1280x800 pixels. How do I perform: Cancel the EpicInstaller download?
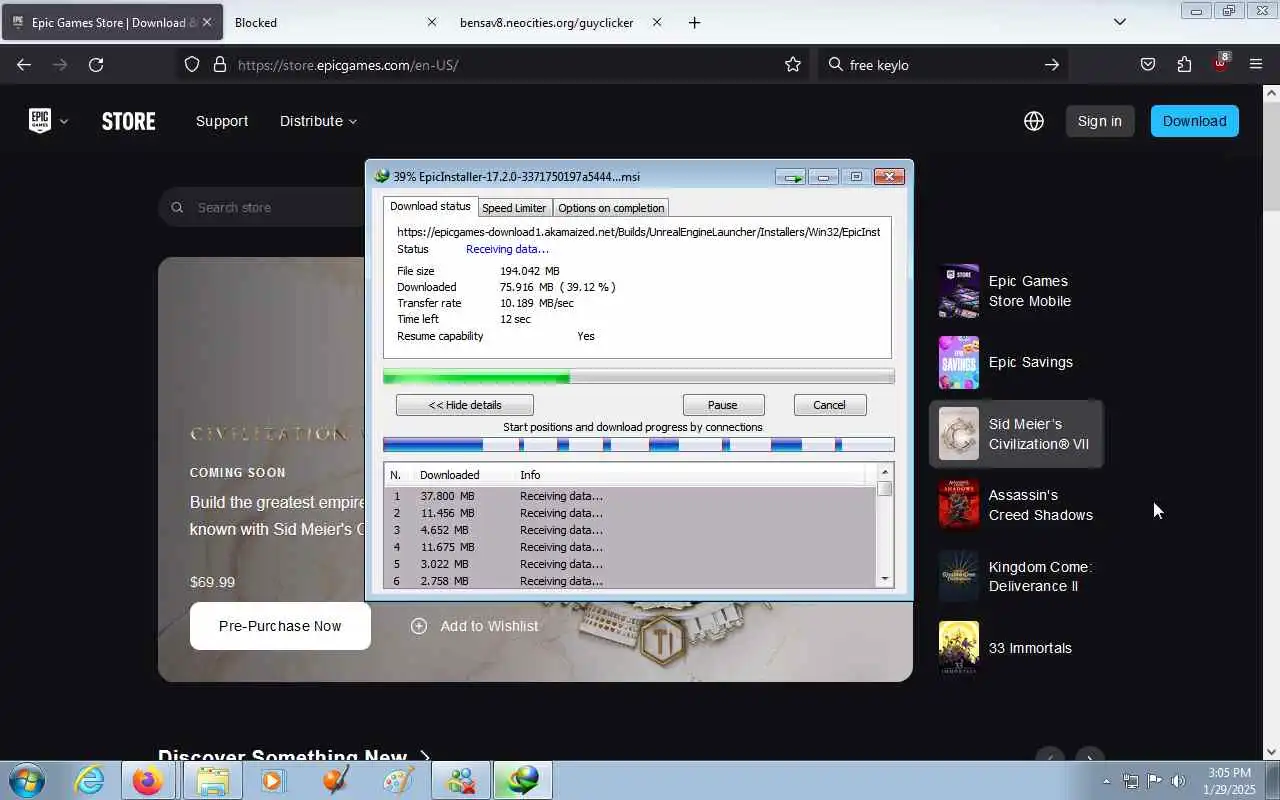click(x=829, y=405)
